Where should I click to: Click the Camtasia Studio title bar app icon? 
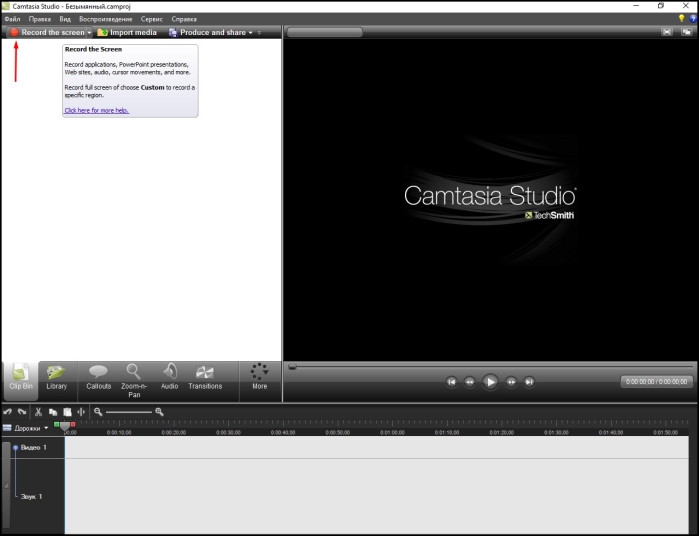pos(5,6)
